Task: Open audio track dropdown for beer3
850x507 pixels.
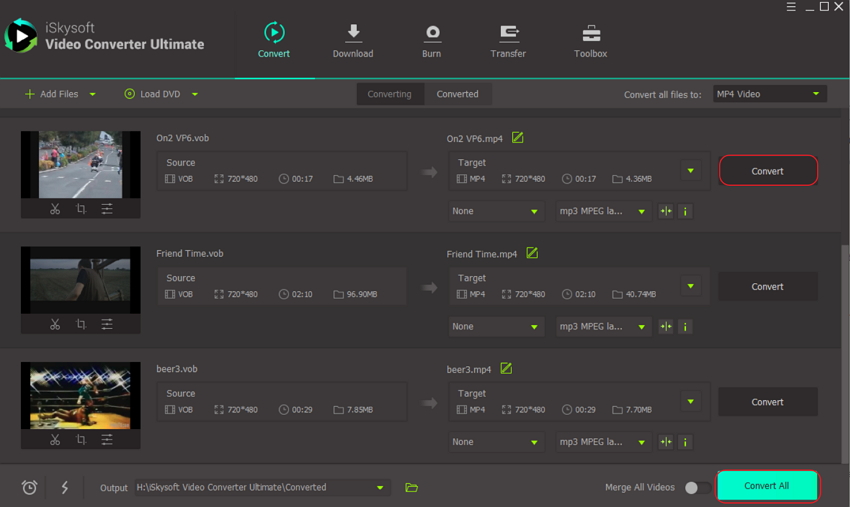Action: click(x=602, y=442)
